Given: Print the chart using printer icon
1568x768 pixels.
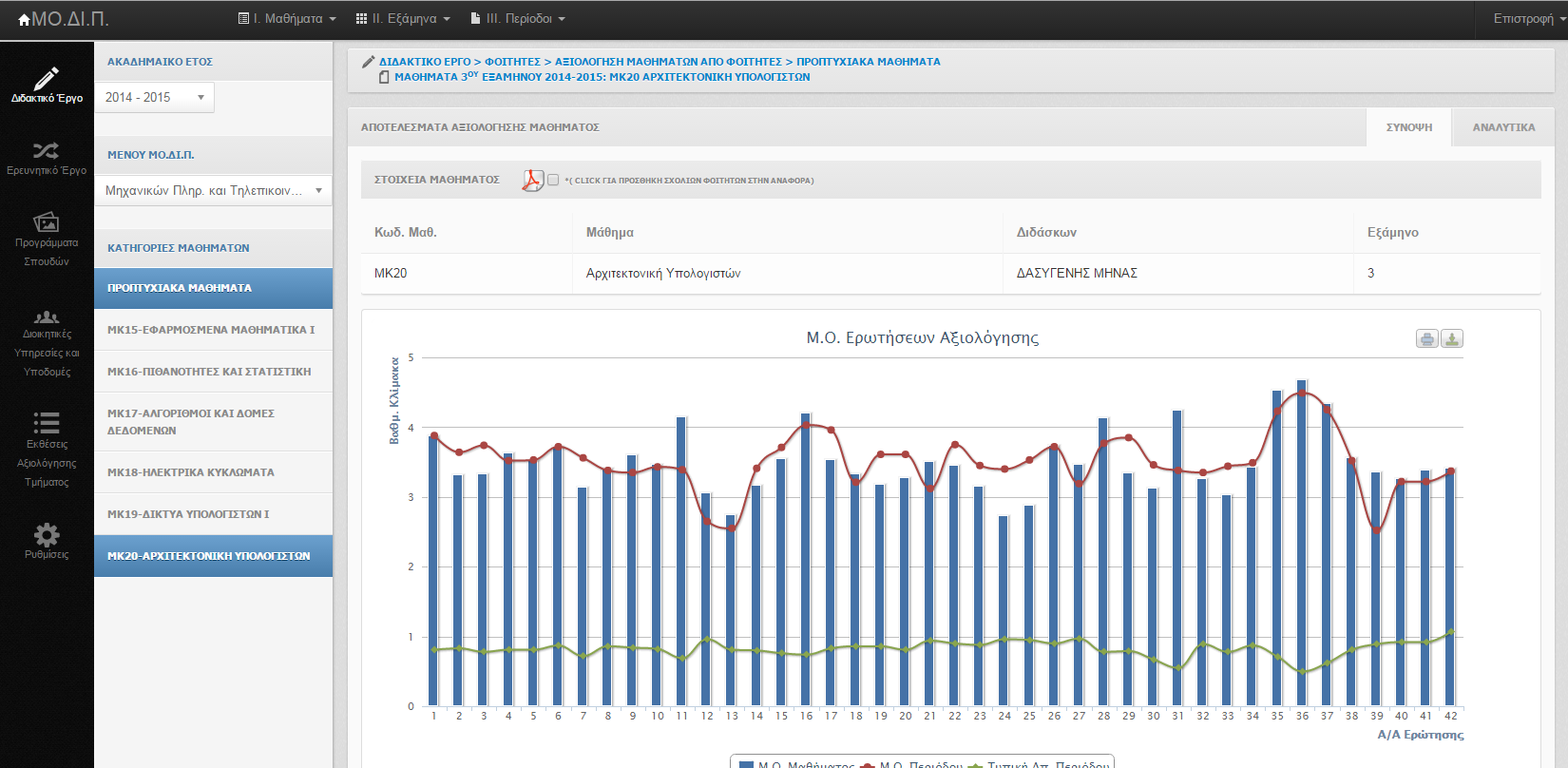Looking at the screenshot, I should pos(1427,339).
